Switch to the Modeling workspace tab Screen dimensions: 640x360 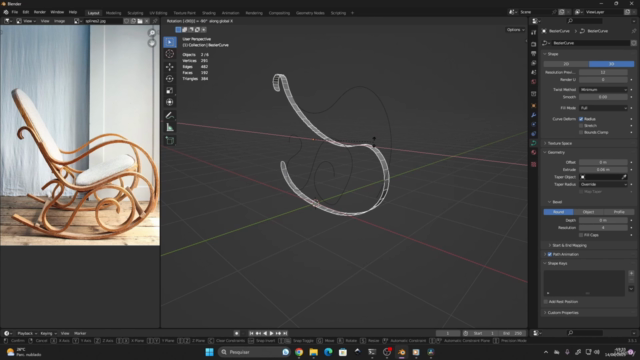[113, 13]
